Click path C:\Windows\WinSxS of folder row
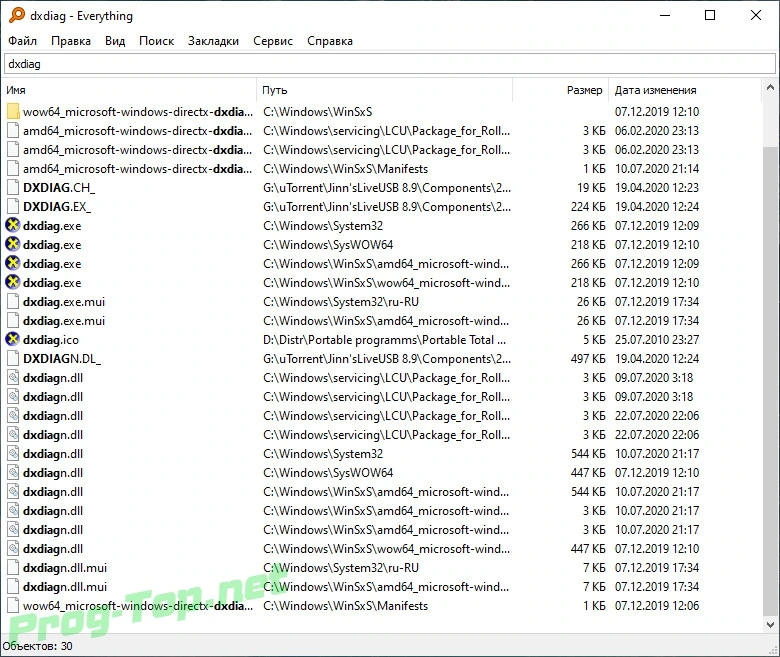 [317, 112]
